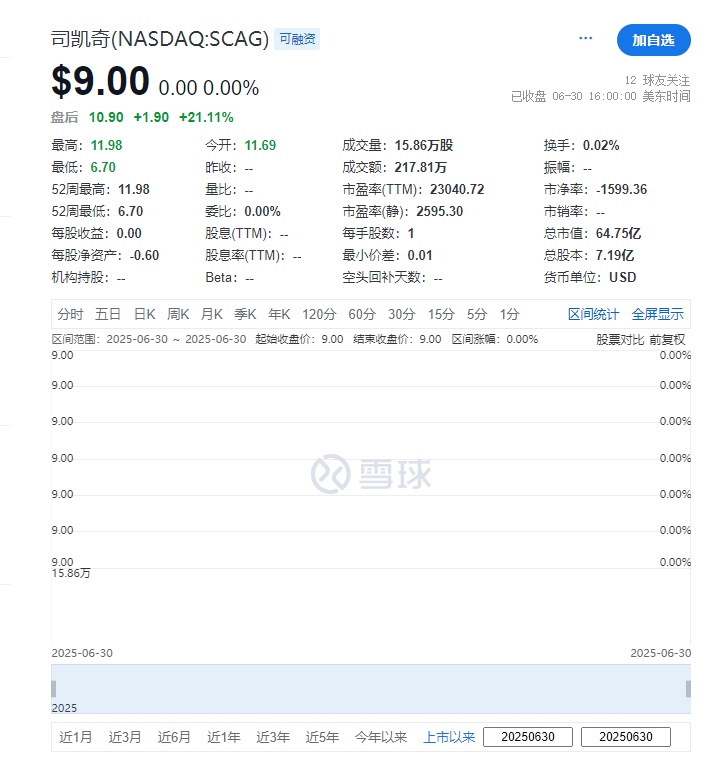This screenshot has width=717, height=764.
Task: Select the 上市以来 range
Action: tap(449, 737)
